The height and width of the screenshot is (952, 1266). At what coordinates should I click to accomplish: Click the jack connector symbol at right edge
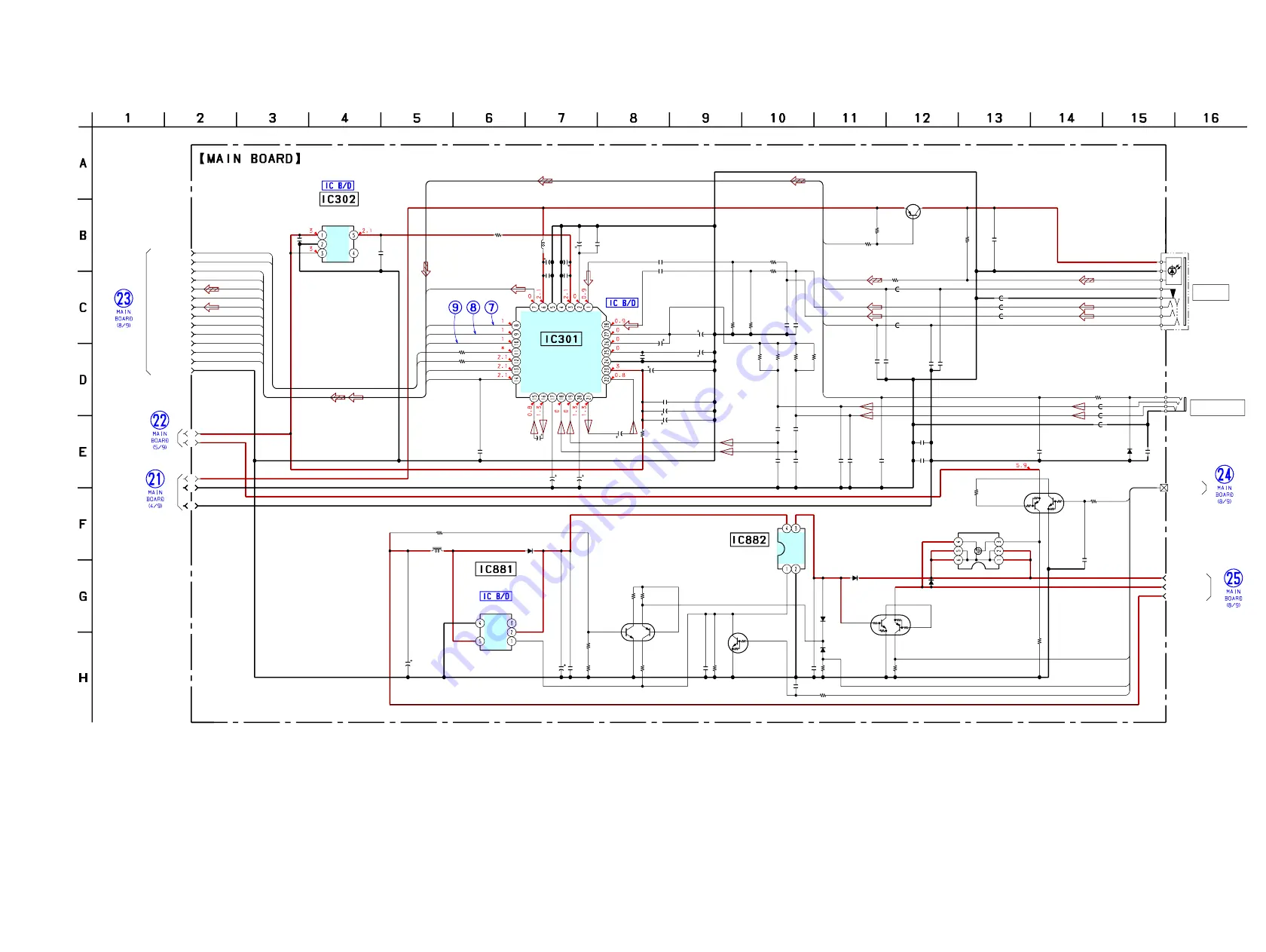click(1174, 292)
